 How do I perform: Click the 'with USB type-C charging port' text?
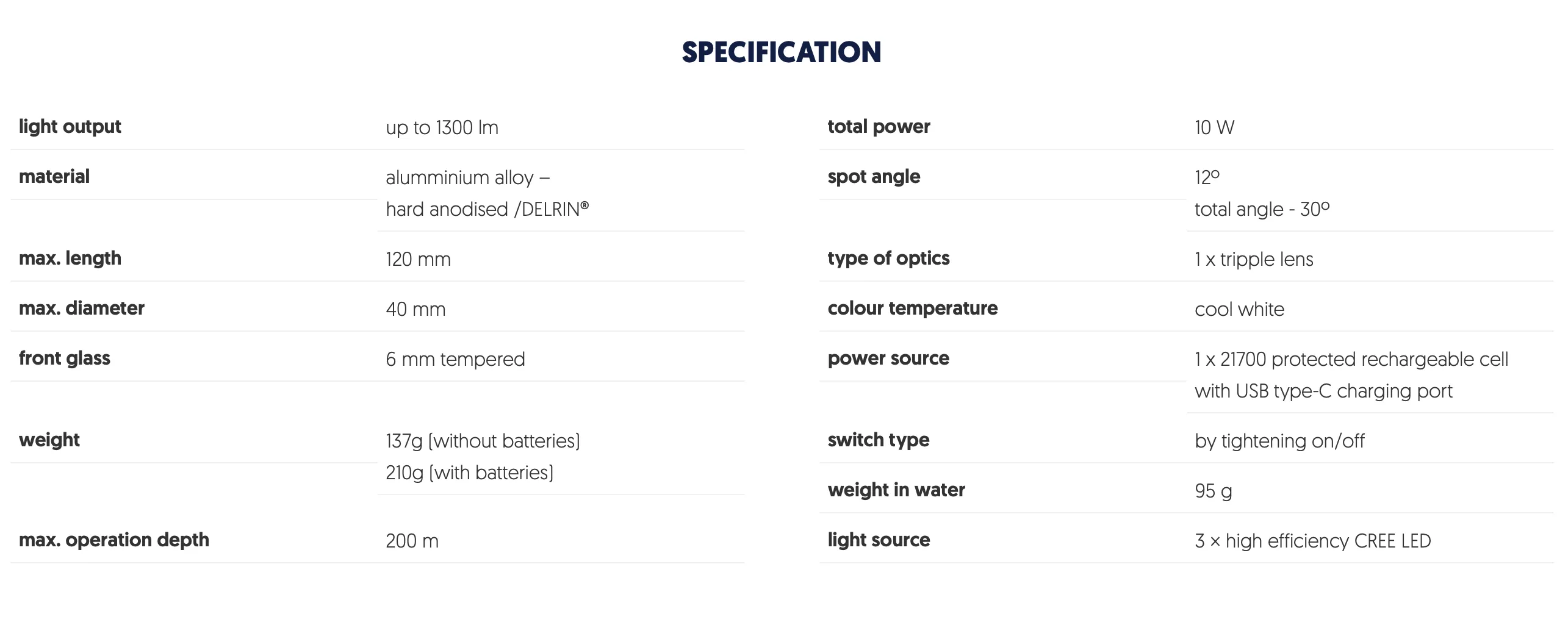click(1324, 391)
